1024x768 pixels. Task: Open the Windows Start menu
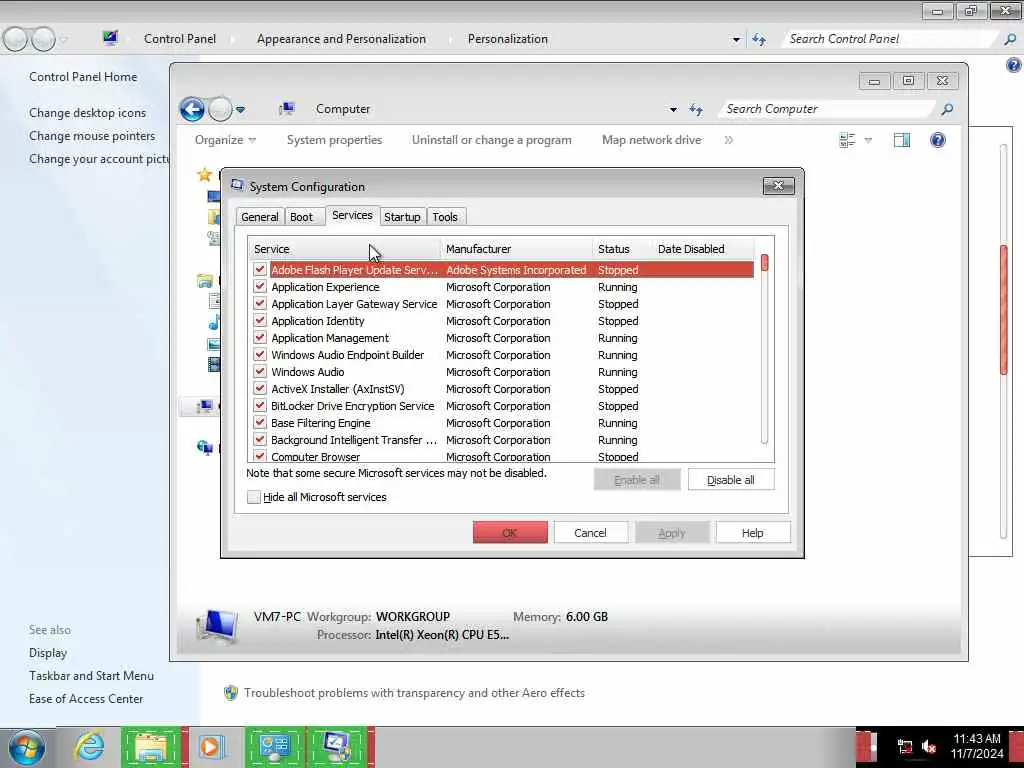pos(27,748)
